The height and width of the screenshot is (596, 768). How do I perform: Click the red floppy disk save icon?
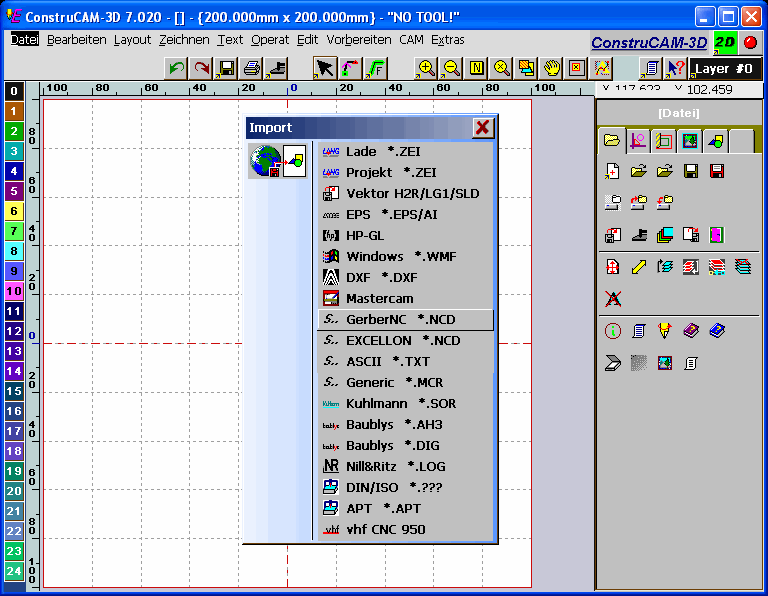pos(716,172)
